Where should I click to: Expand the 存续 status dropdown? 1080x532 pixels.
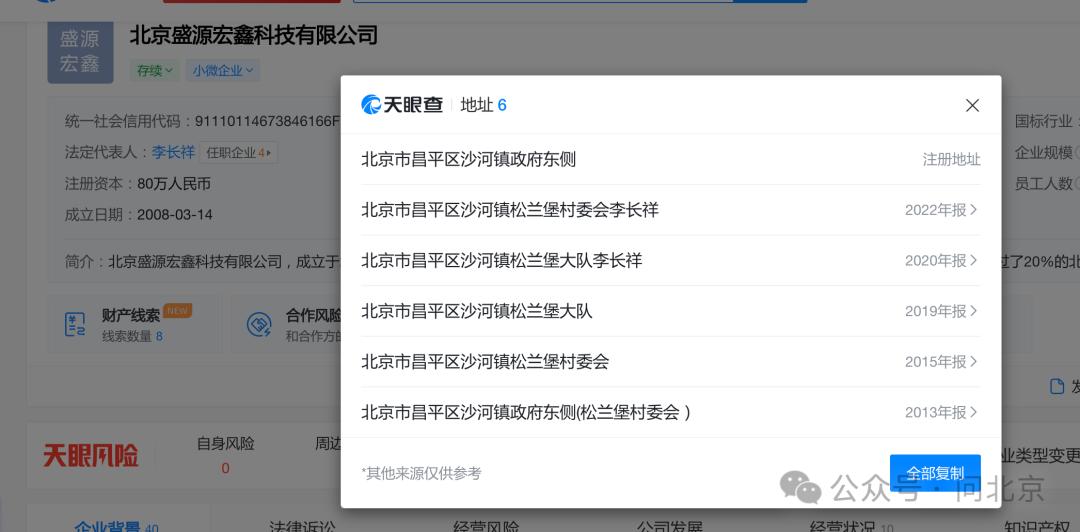point(155,70)
